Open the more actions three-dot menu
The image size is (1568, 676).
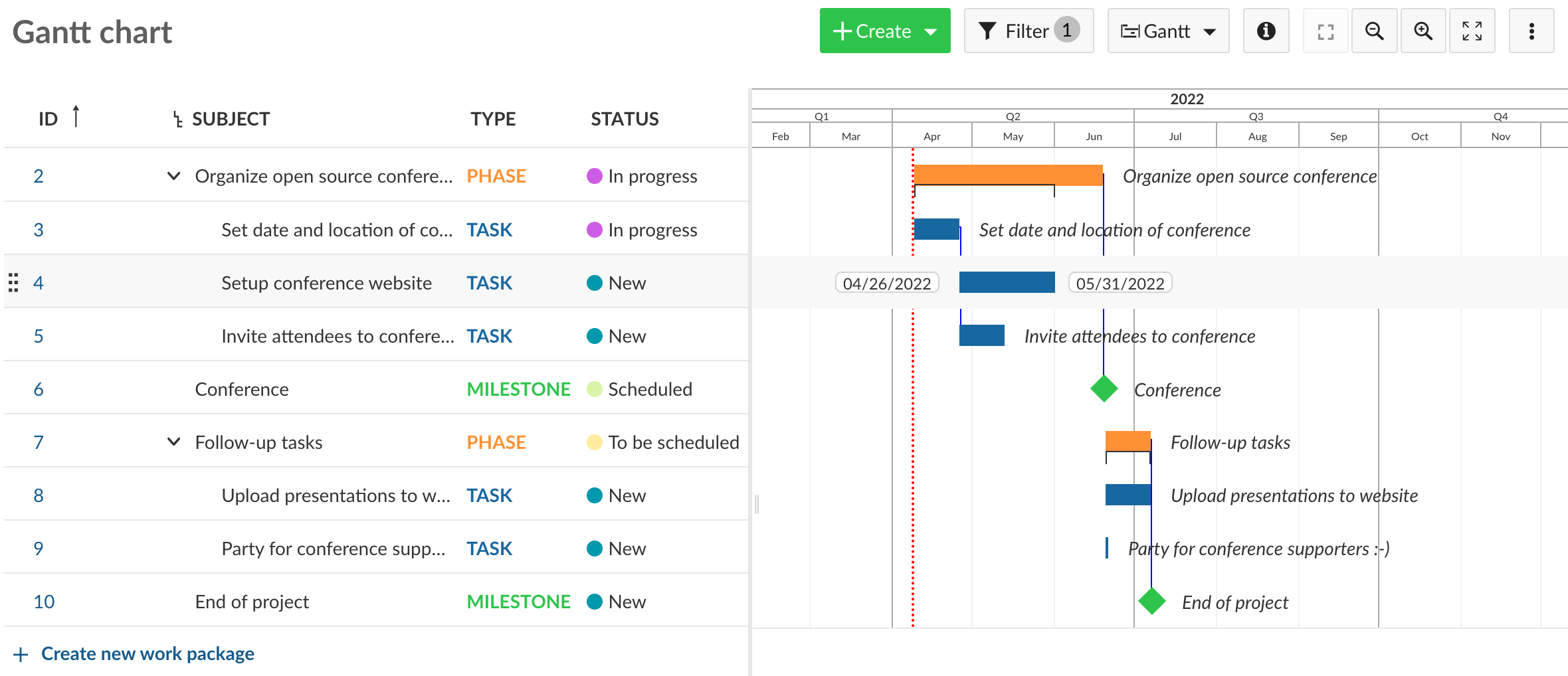pyautogui.click(x=1531, y=31)
